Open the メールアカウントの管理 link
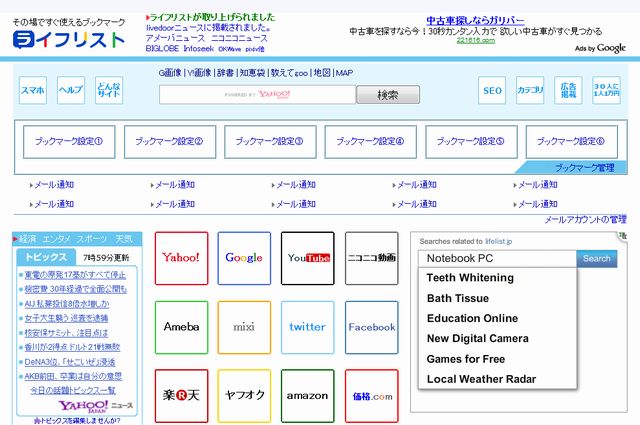 tap(585, 220)
